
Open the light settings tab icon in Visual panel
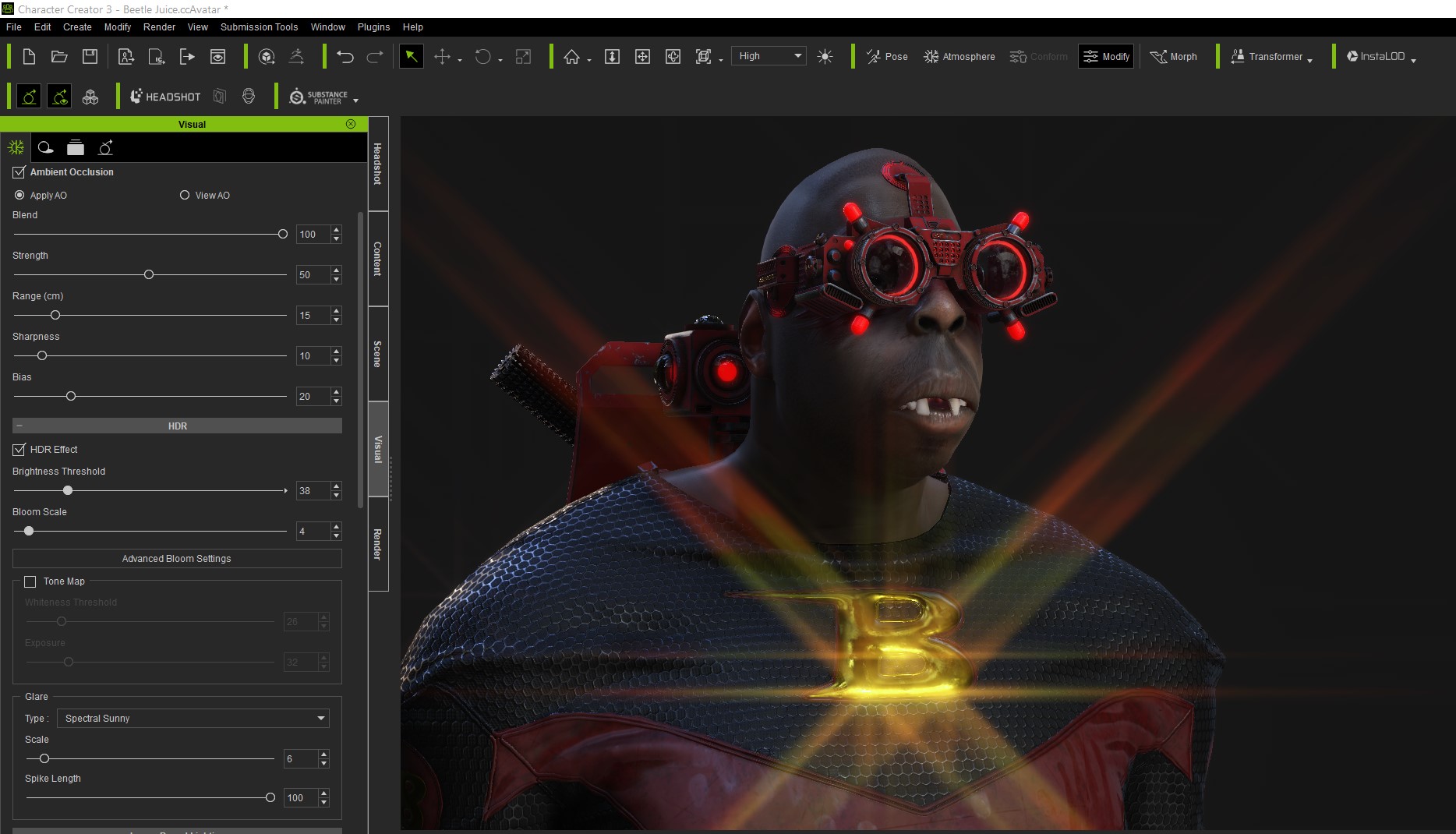point(45,147)
